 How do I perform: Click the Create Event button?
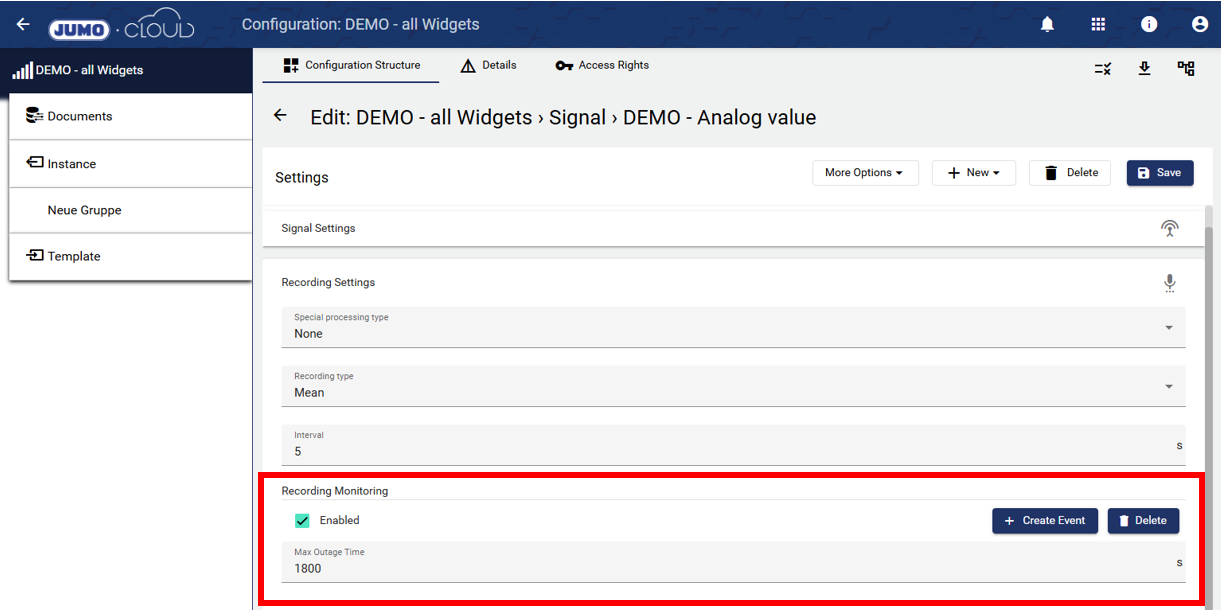1044,520
